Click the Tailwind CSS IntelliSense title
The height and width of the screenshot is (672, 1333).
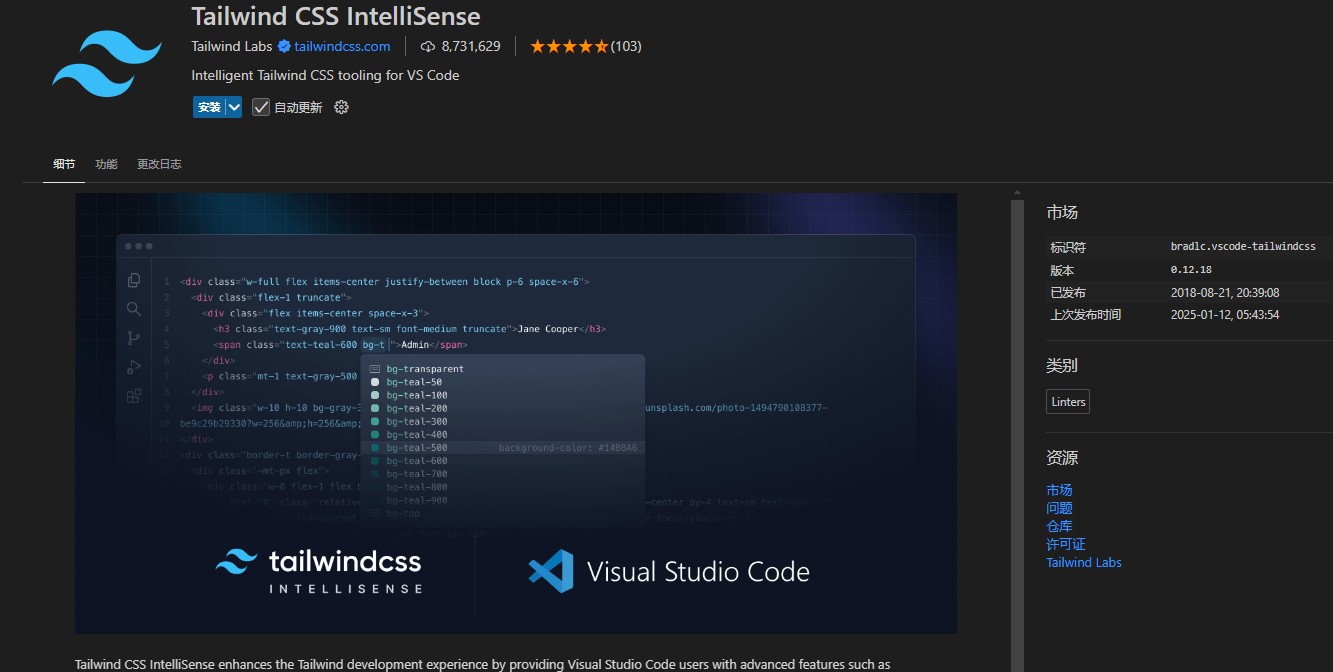(x=336, y=16)
